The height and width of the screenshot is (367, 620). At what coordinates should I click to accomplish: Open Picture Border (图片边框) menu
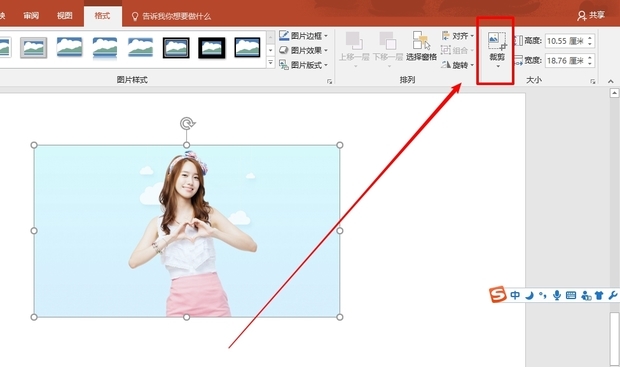[x=303, y=36]
